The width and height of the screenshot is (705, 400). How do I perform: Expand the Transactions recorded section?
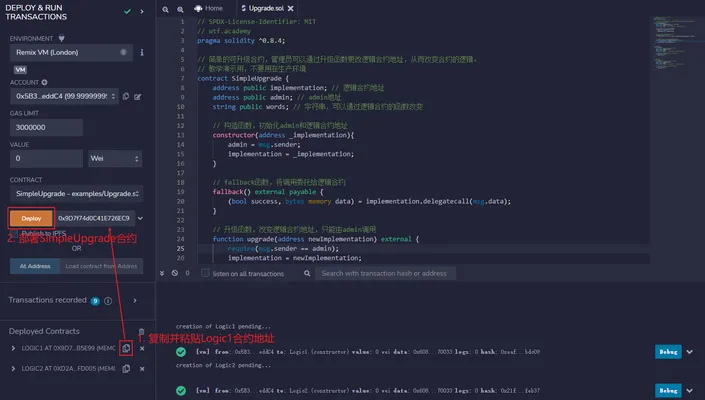[x=135, y=300]
